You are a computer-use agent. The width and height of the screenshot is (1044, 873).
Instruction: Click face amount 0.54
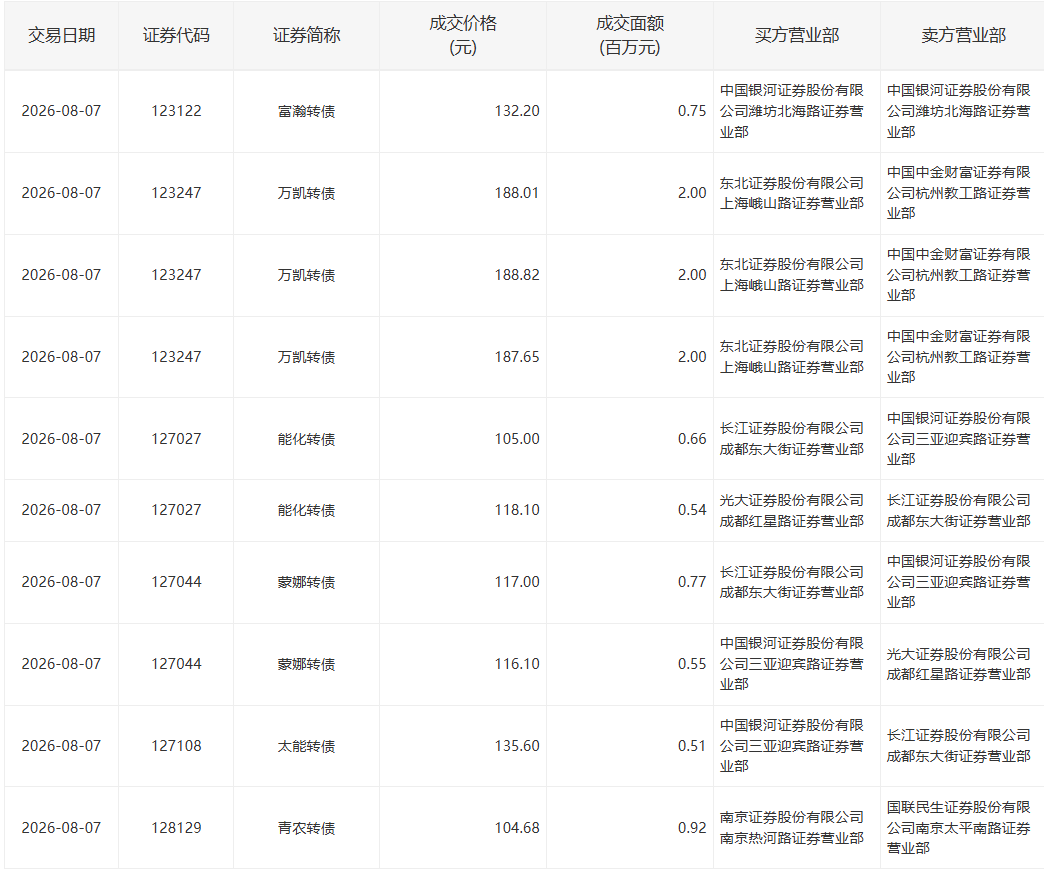pos(692,510)
